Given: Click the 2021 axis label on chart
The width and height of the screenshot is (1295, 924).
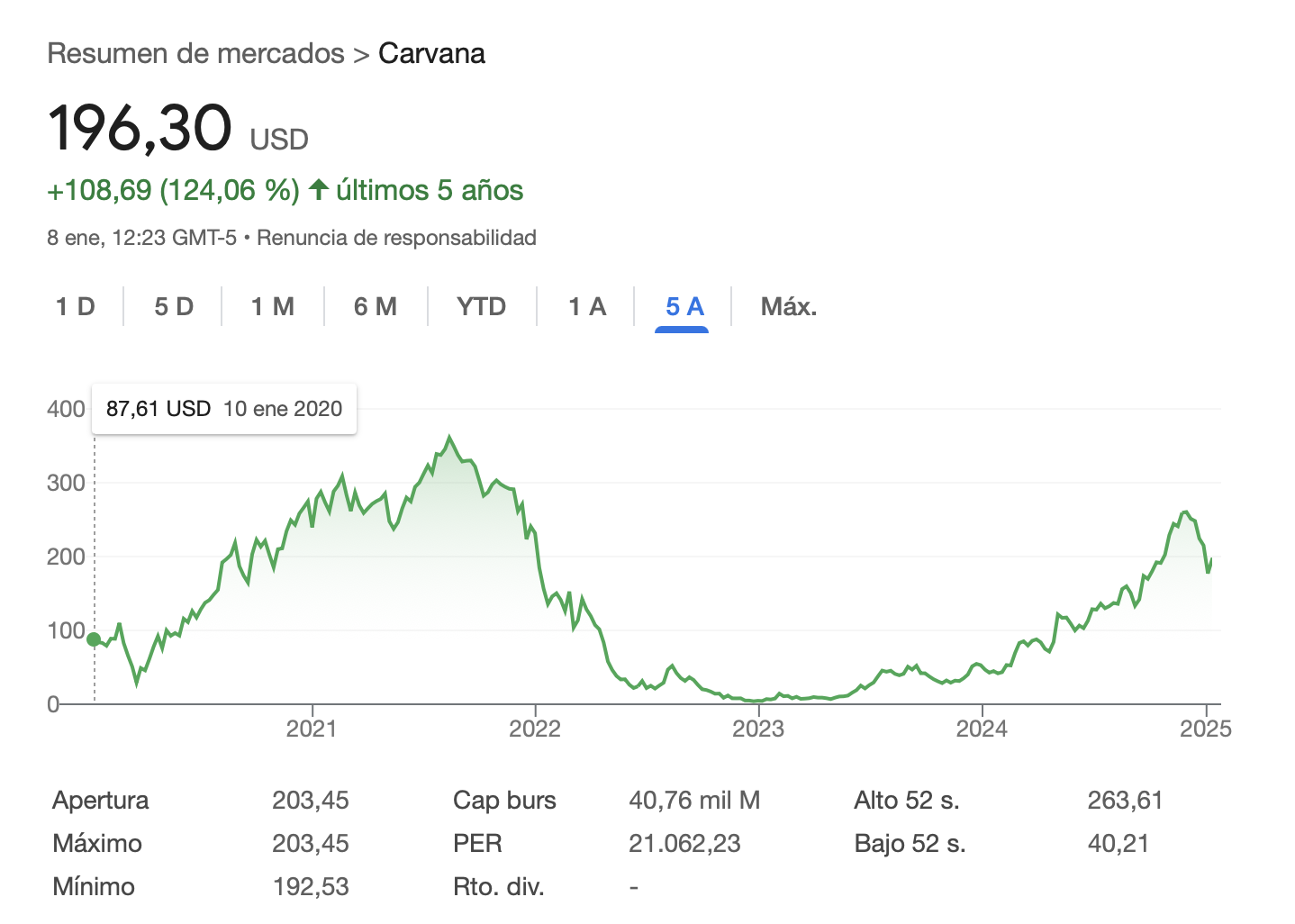Looking at the screenshot, I should click(312, 729).
